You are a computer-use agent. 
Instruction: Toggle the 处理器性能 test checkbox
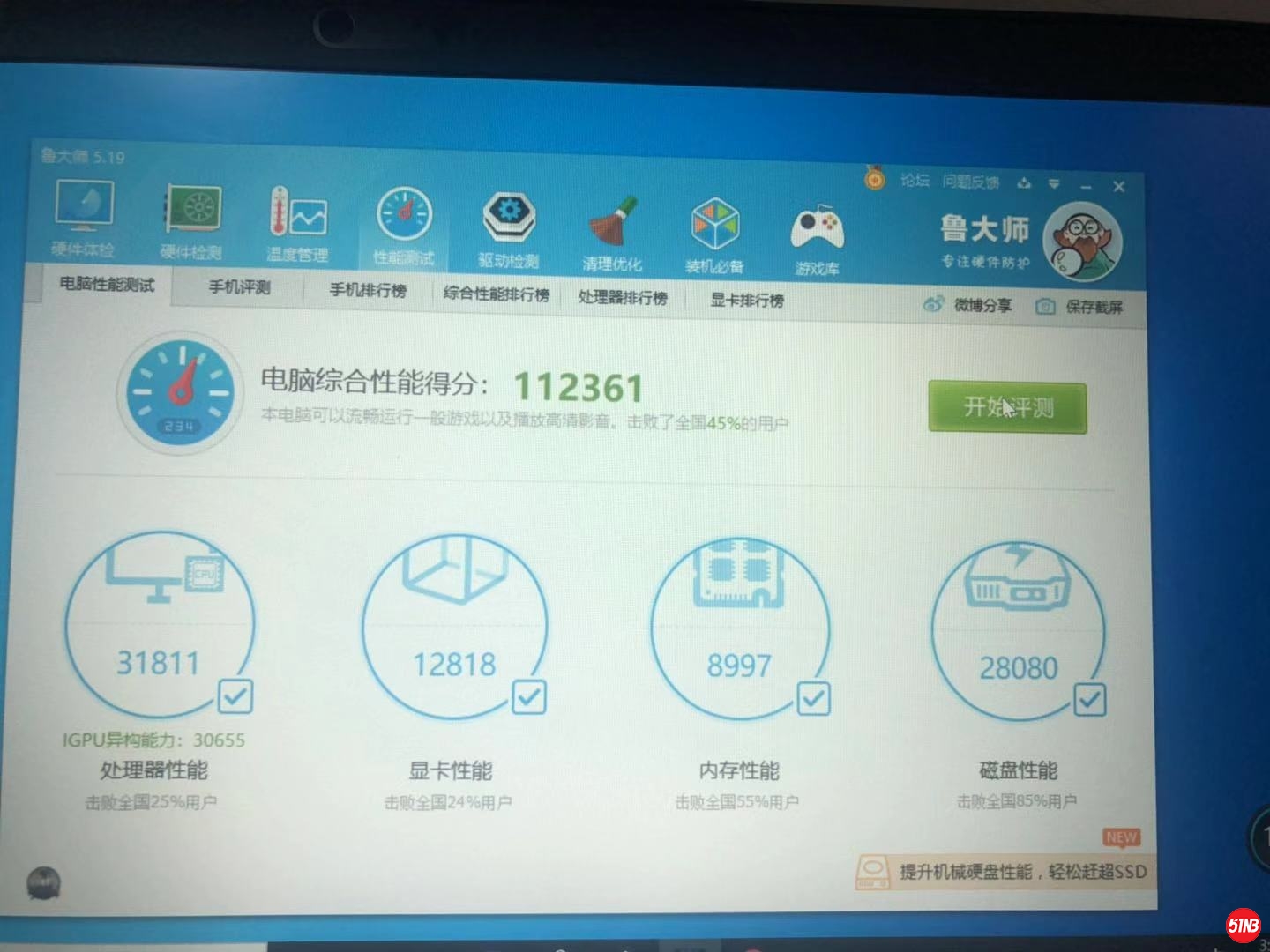(x=235, y=696)
